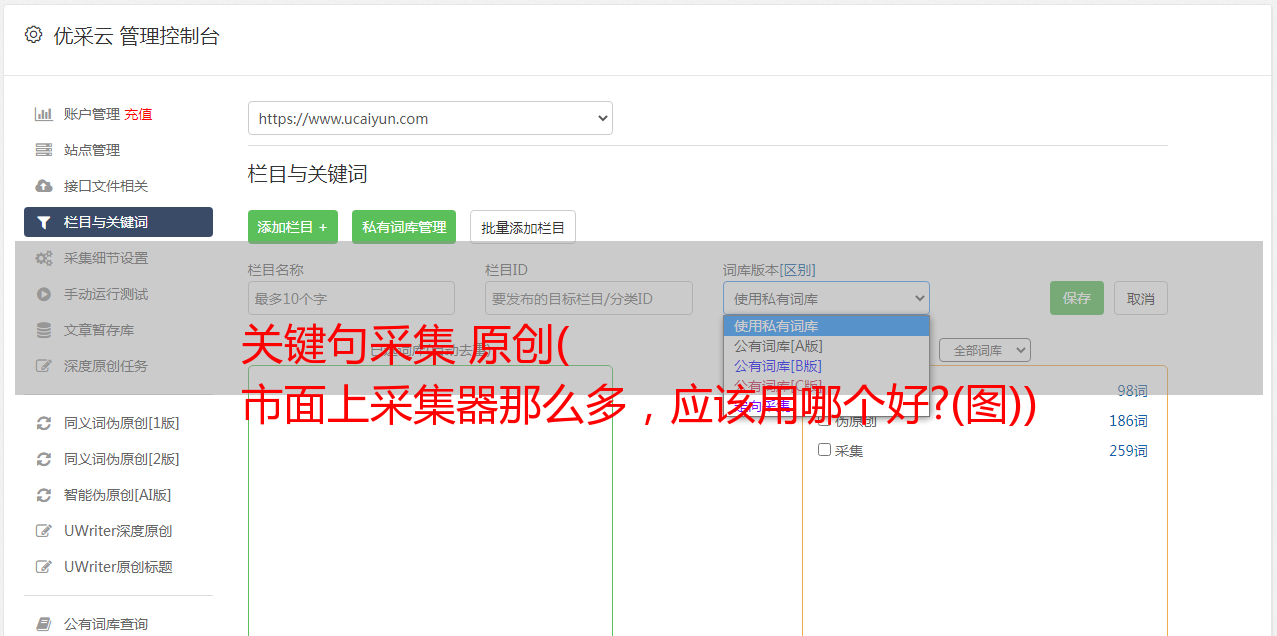This screenshot has height=636, width=1277.
Task: Click the database icon for 文章暂存库
Action: click(x=44, y=330)
